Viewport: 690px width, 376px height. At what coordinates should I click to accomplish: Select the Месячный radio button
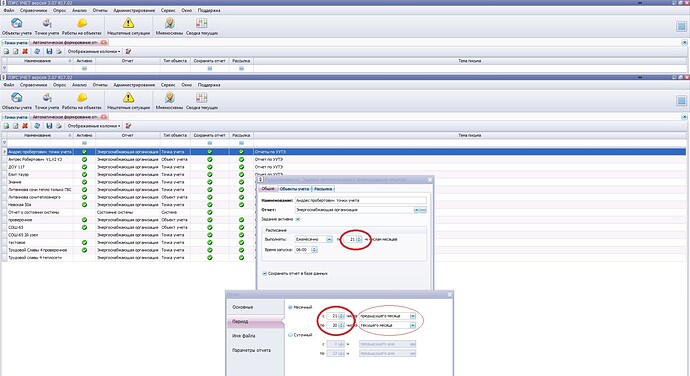290,307
